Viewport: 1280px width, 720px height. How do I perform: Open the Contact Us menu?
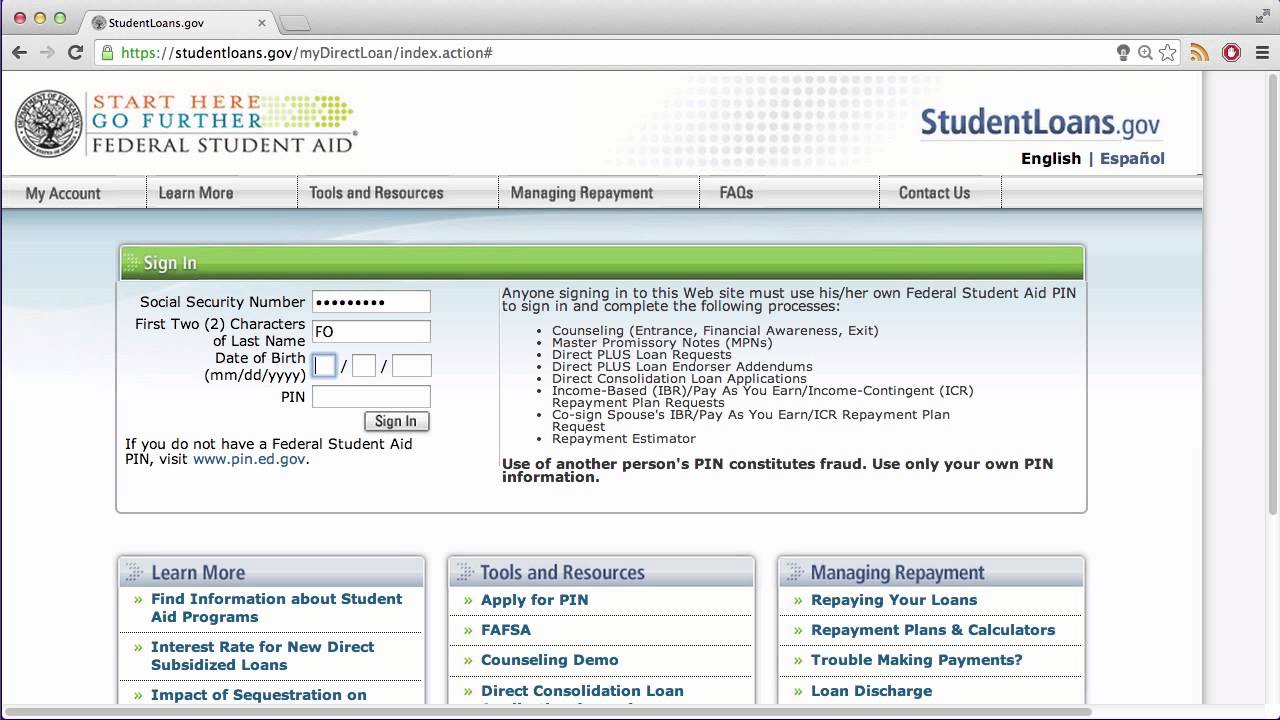(934, 193)
